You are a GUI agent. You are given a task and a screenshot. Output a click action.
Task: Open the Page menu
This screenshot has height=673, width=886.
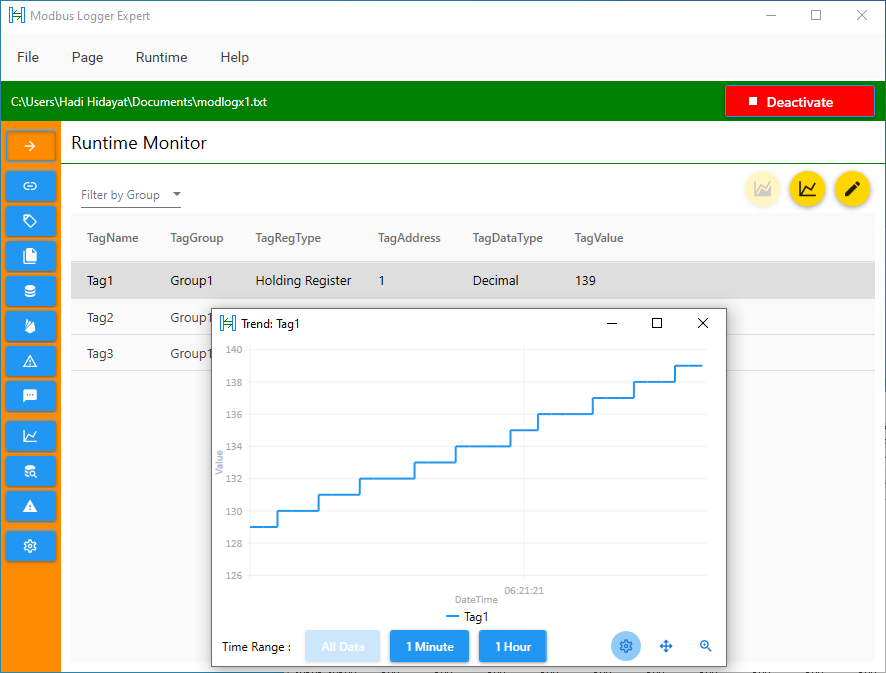[87, 57]
